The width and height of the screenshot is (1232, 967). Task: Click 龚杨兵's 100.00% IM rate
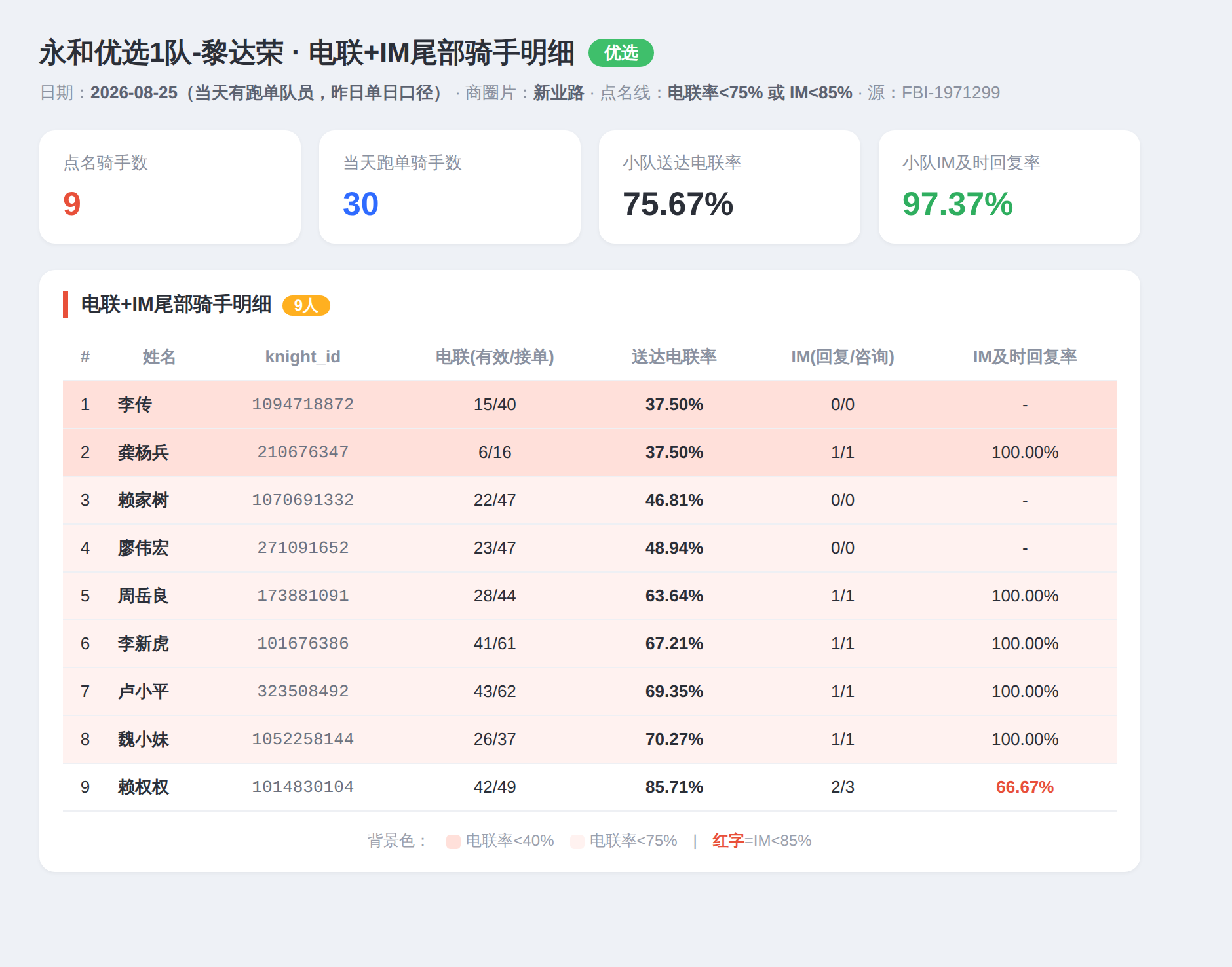click(1025, 452)
